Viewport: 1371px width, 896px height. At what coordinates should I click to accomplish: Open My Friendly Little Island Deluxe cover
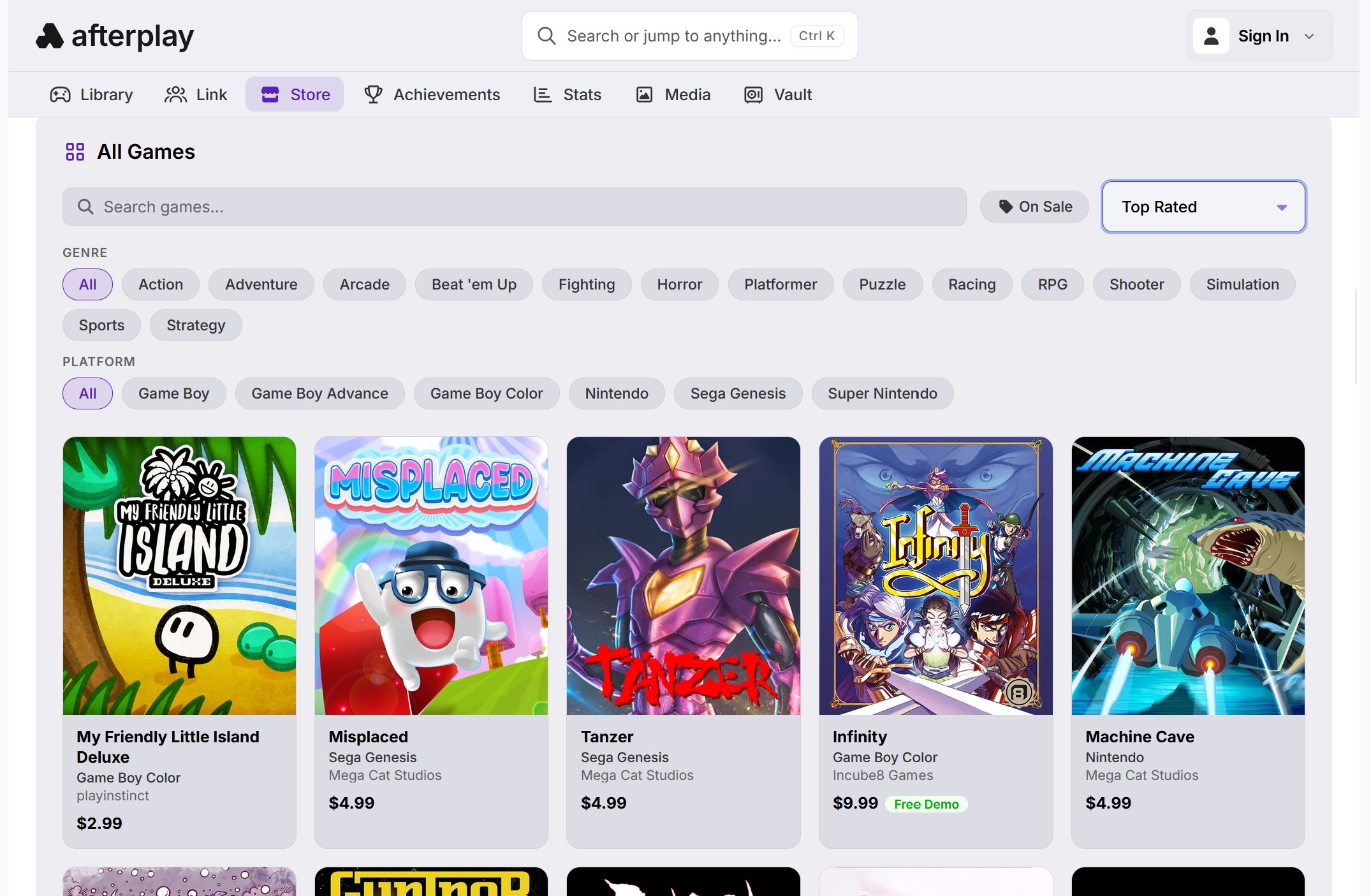coord(179,576)
